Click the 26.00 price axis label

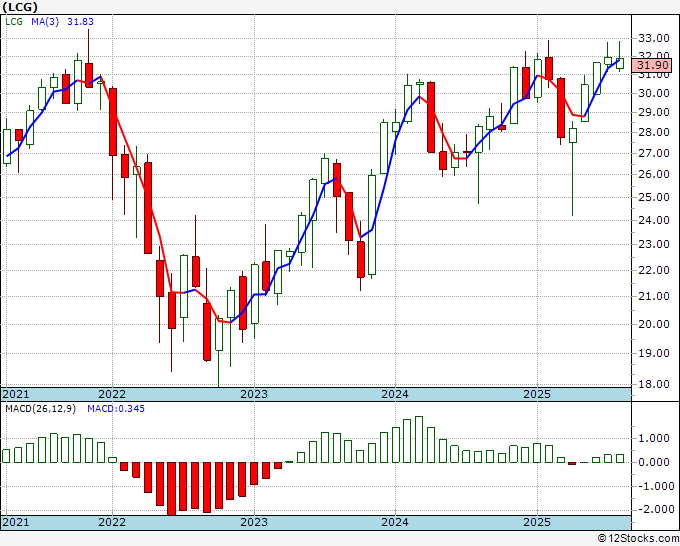point(654,174)
